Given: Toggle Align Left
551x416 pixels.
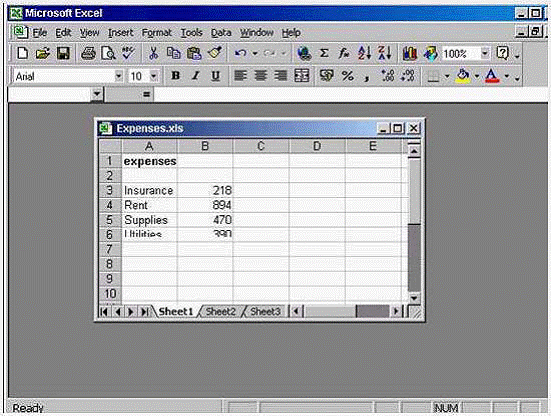Looking at the screenshot, I should tap(240, 76).
